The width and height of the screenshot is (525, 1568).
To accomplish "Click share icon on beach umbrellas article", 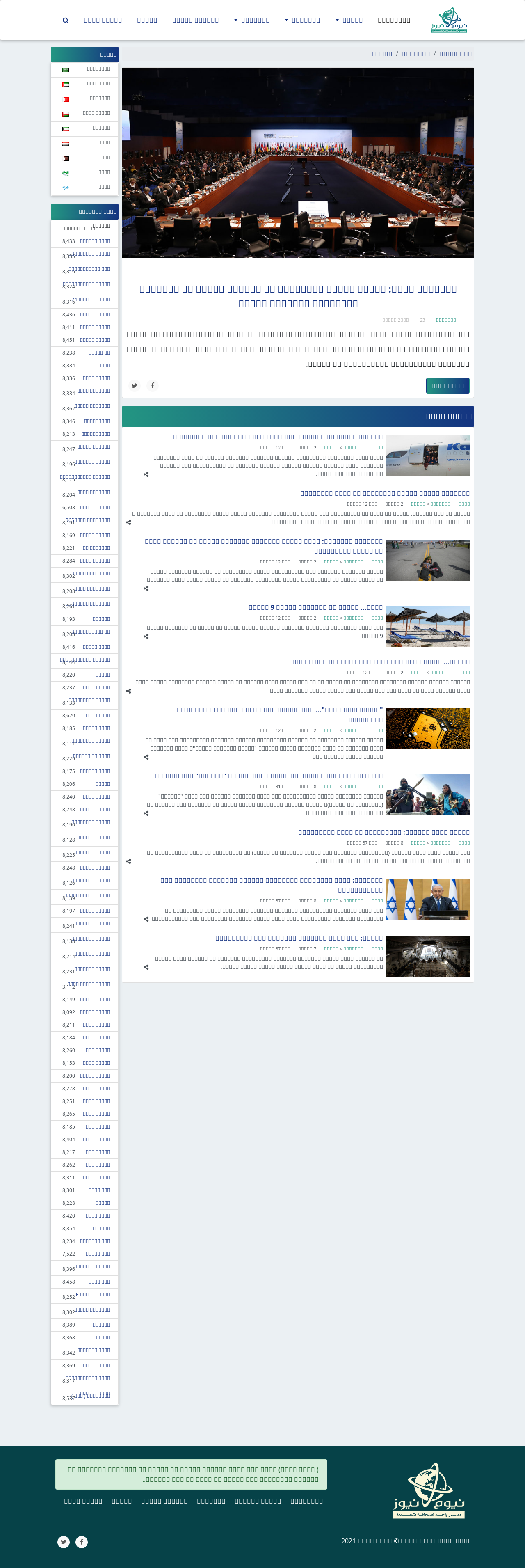I will pyautogui.click(x=146, y=636).
